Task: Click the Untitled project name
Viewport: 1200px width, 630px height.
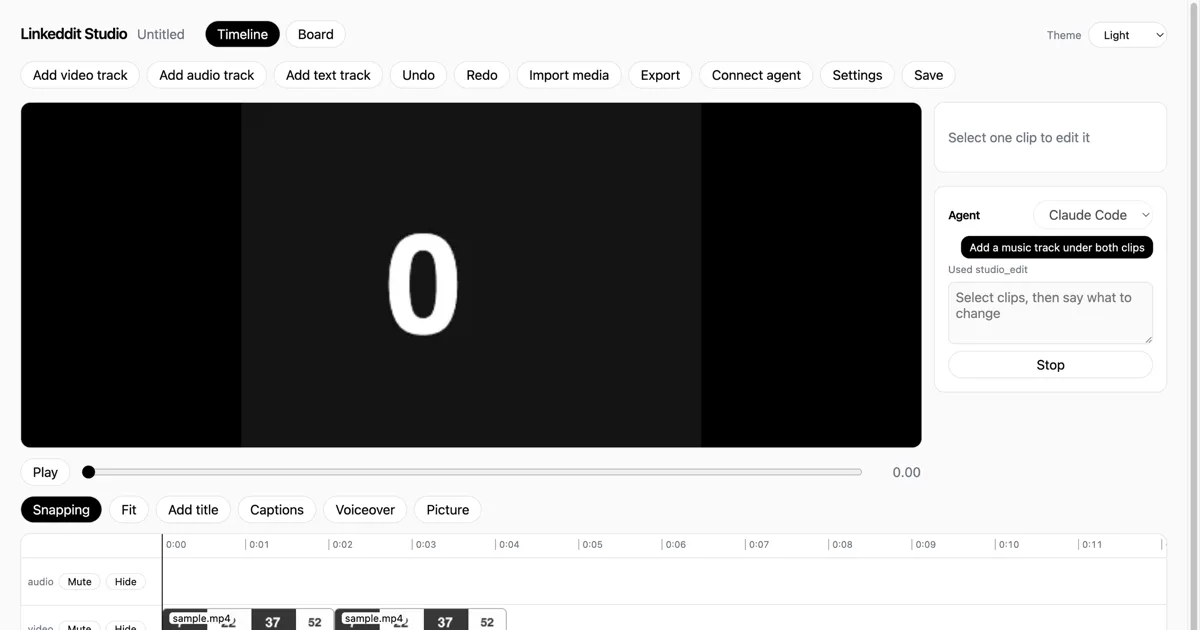Action: [x=161, y=34]
